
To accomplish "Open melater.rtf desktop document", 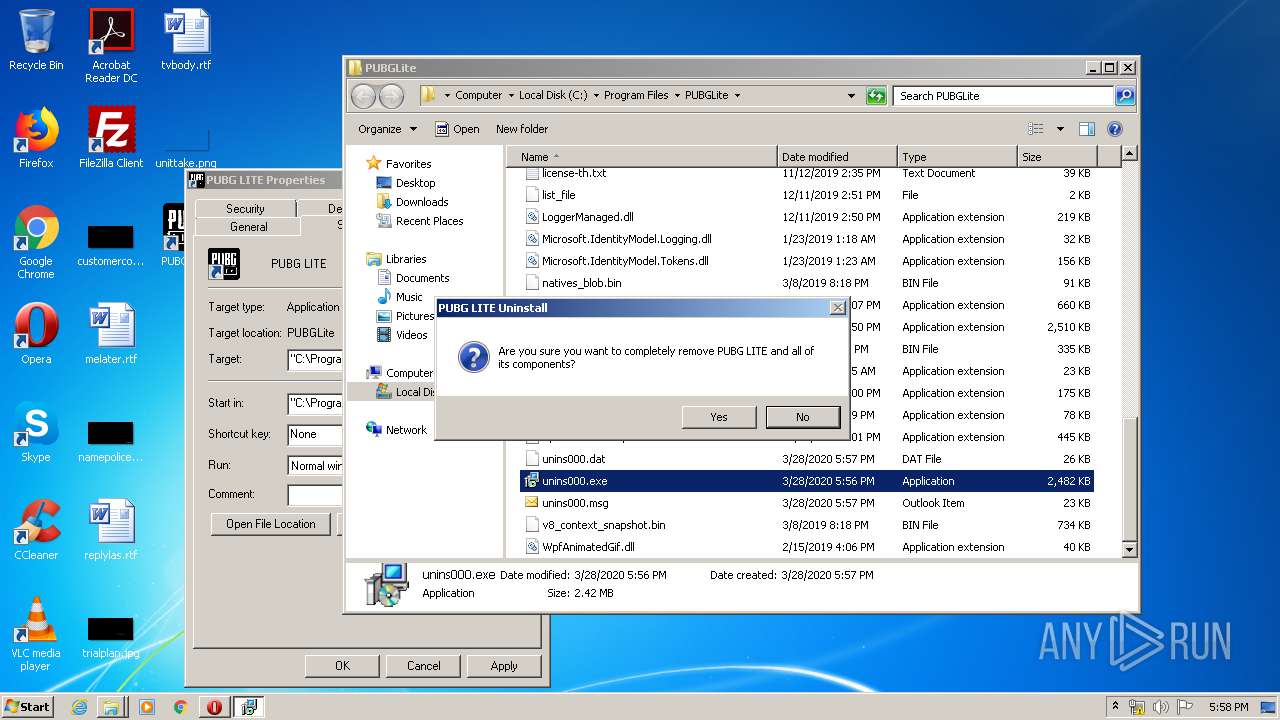I will (x=111, y=334).
